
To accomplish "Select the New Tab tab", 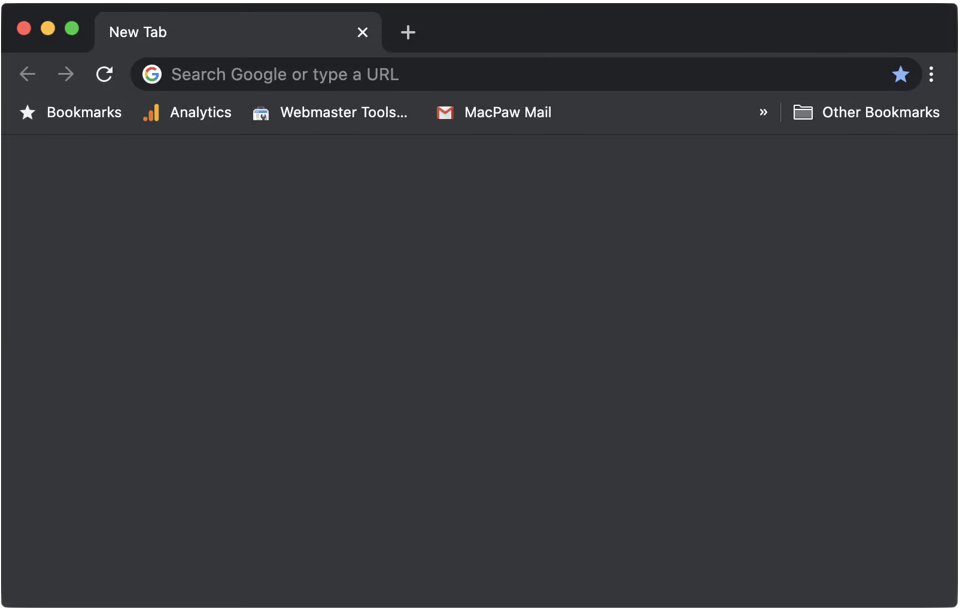I will tap(238, 32).
